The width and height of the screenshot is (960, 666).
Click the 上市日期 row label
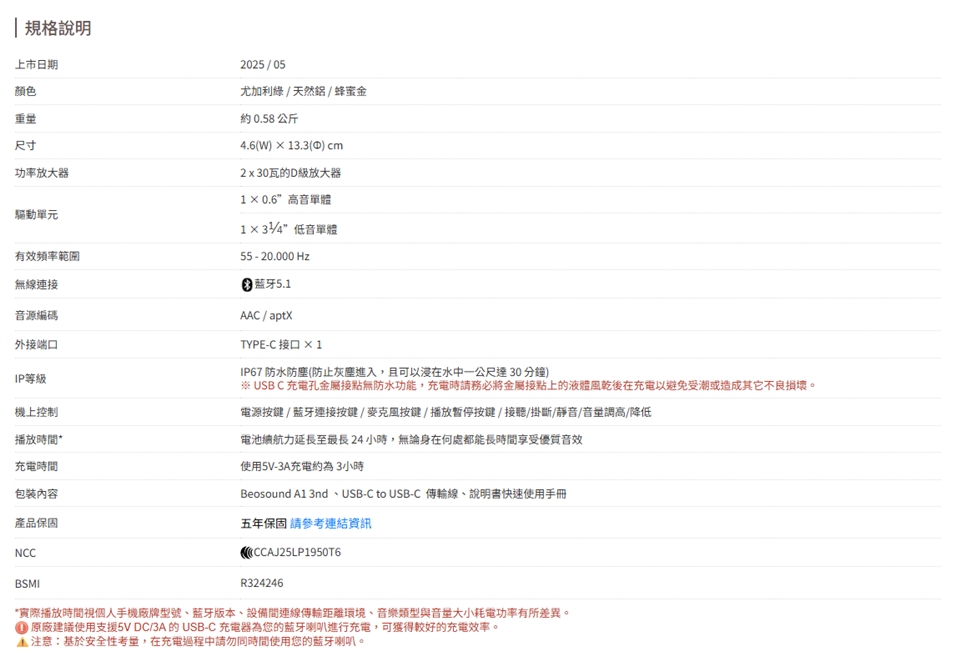coord(36,65)
